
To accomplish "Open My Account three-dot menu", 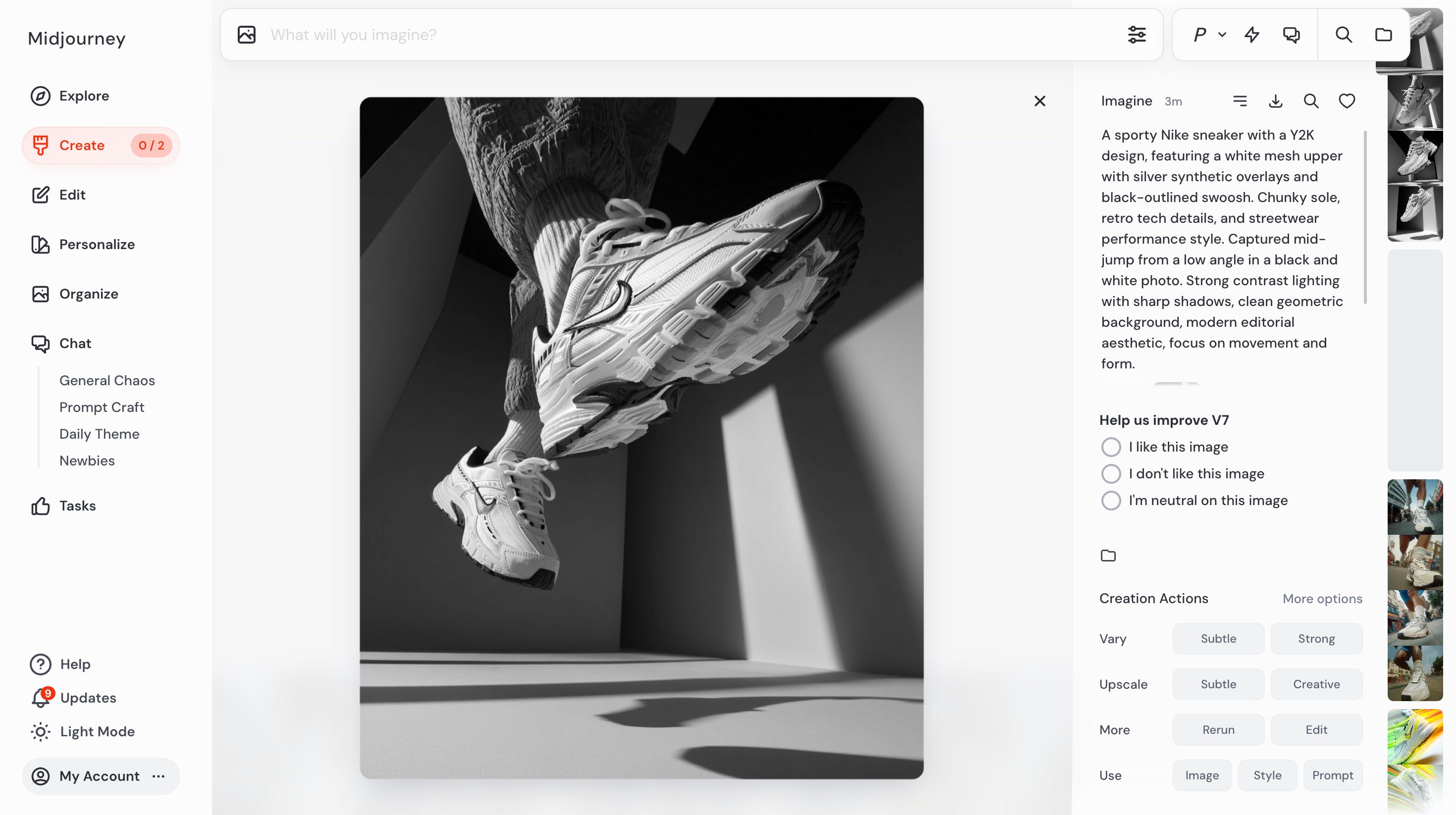I will pos(159,776).
